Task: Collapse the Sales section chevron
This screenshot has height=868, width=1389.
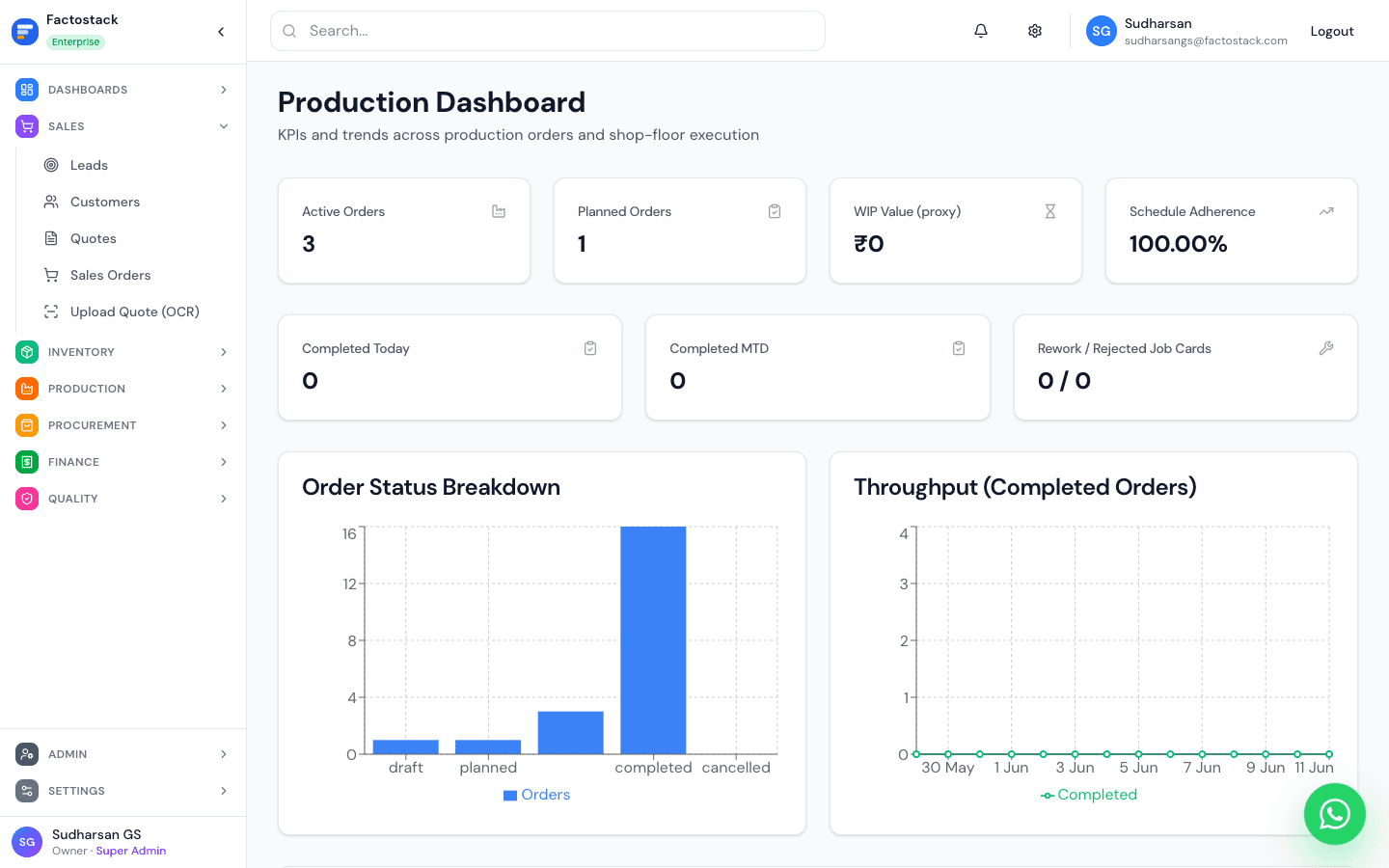Action: [224, 126]
